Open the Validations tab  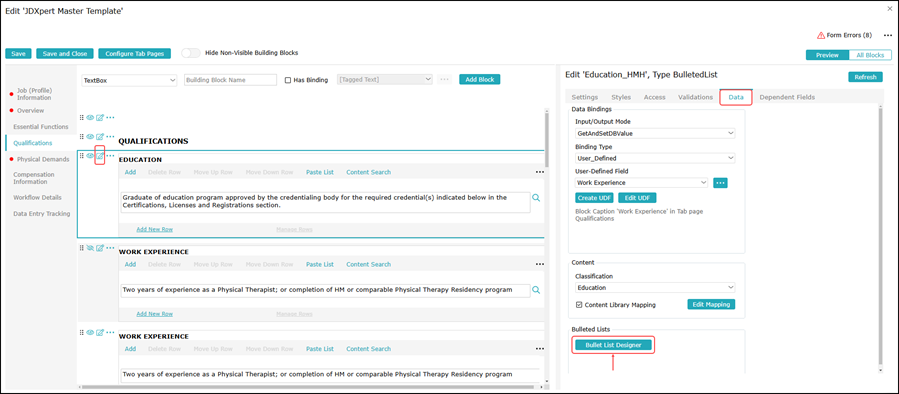pyautogui.click(x=695, y=97)
